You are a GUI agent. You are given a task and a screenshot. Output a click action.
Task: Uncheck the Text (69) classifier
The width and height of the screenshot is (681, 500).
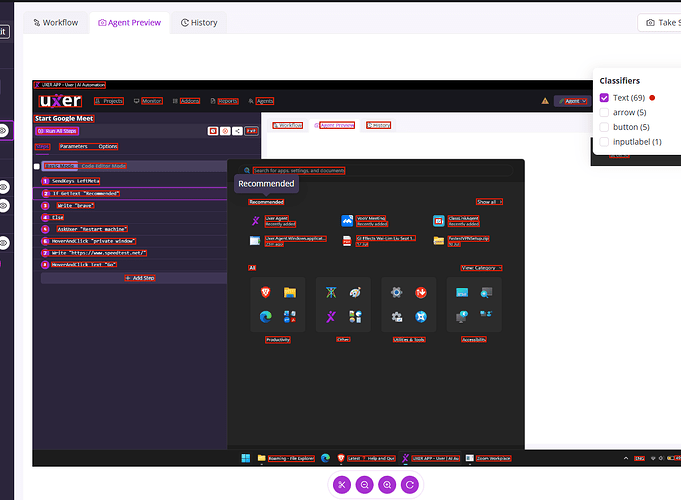click(604, 98)
